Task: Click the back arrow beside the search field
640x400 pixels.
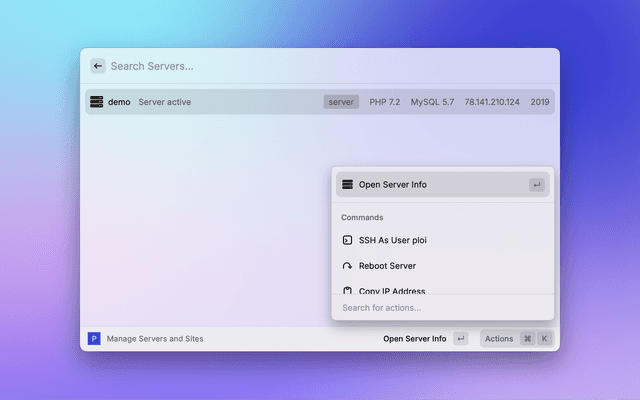Action: (x=98, y=66)
